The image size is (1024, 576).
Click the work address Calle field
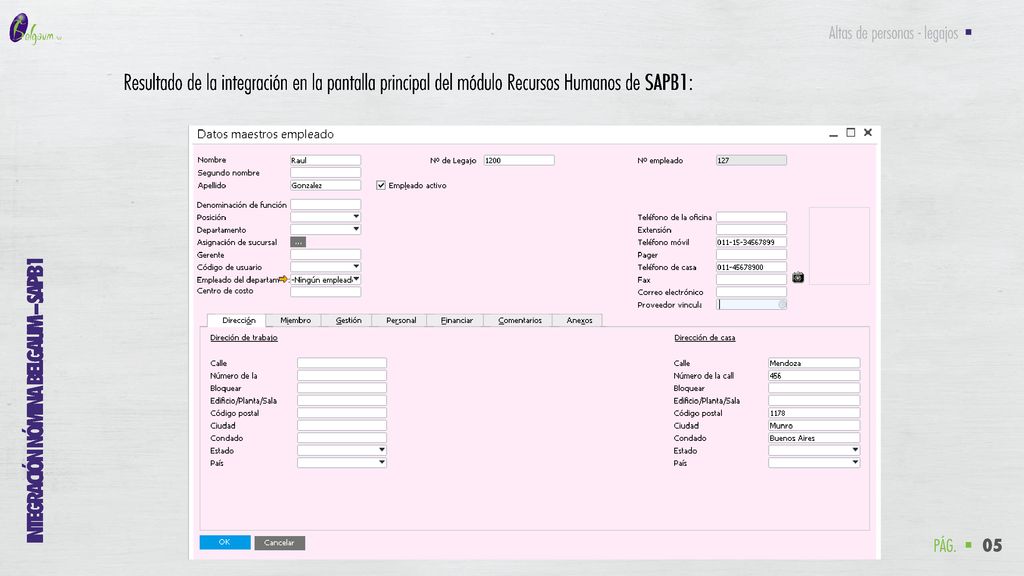click(342, 363)
